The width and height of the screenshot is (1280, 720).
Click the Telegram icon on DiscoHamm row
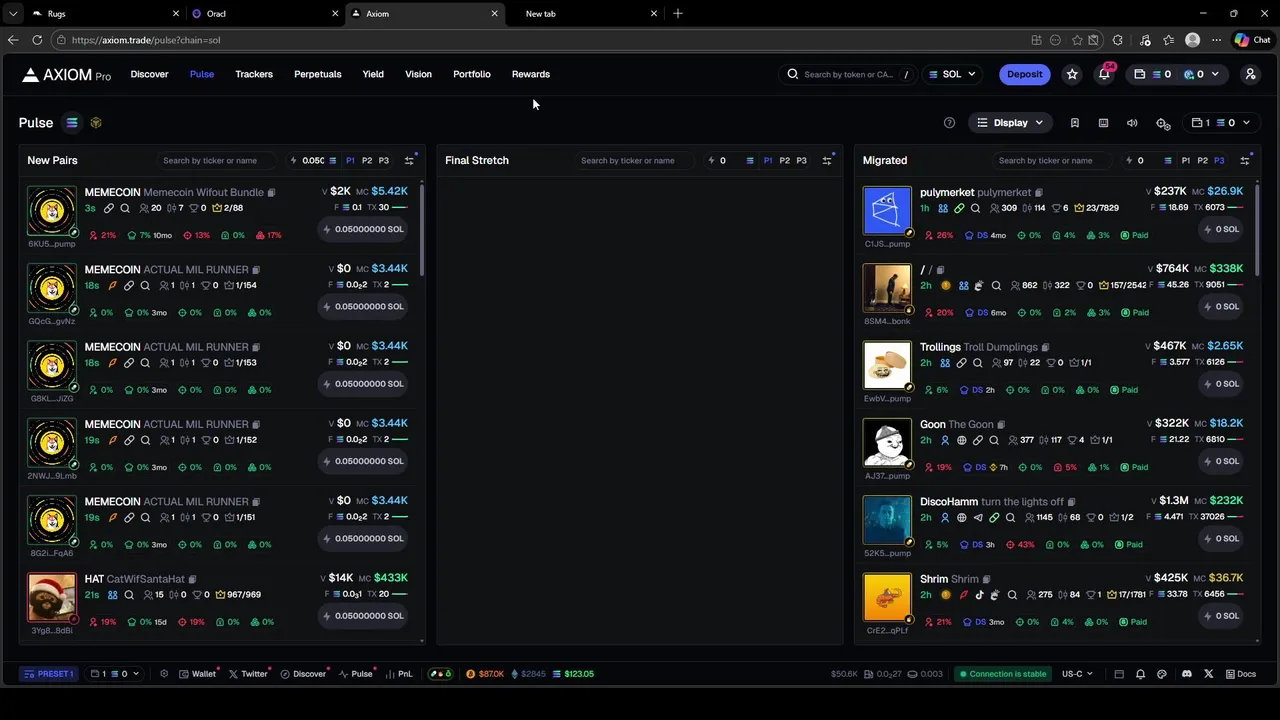pyautogui.click(x=977, y=517)
